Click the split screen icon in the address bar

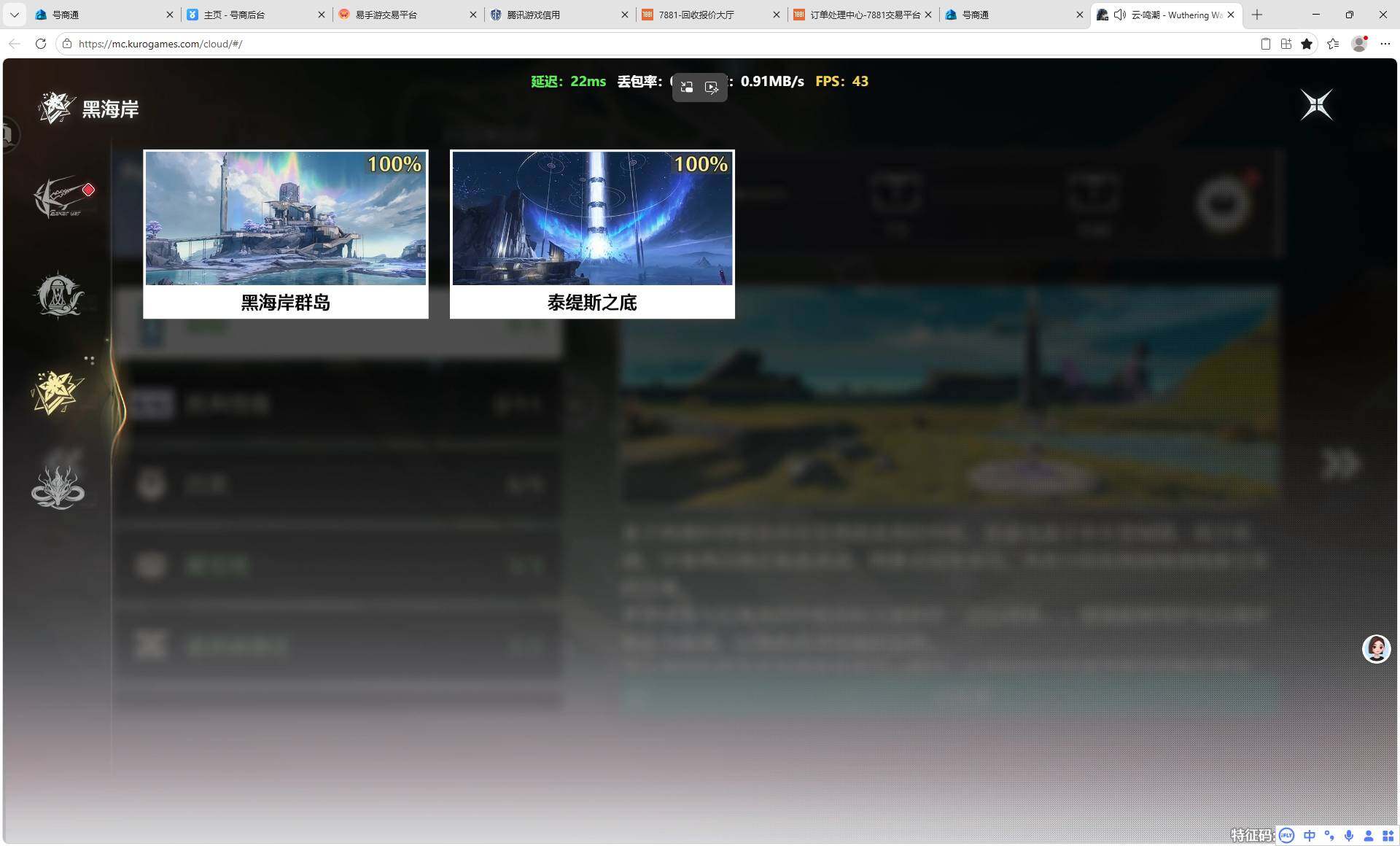(1286, 44)
